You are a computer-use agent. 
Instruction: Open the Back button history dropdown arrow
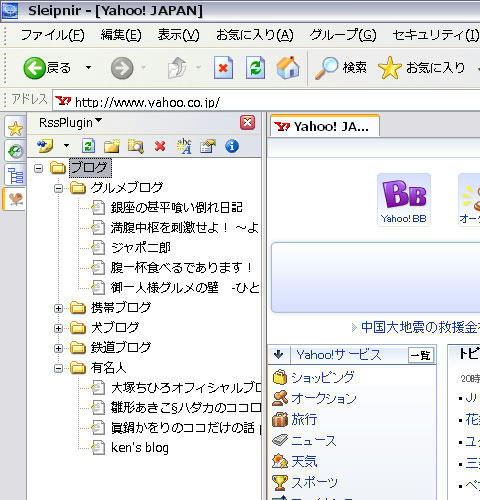tap(88, 68)
